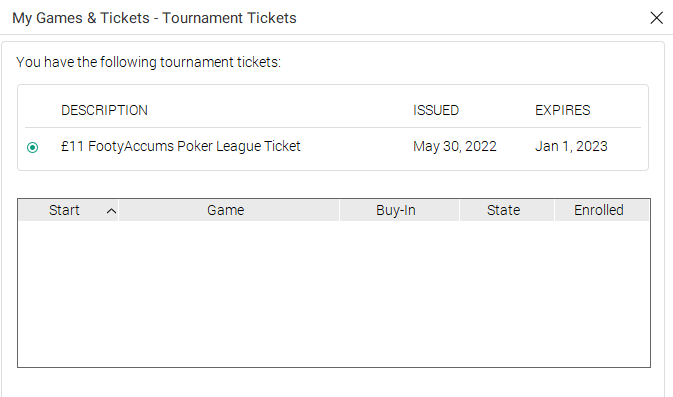Click the sort arrow in Start column

tap(111, 211)
